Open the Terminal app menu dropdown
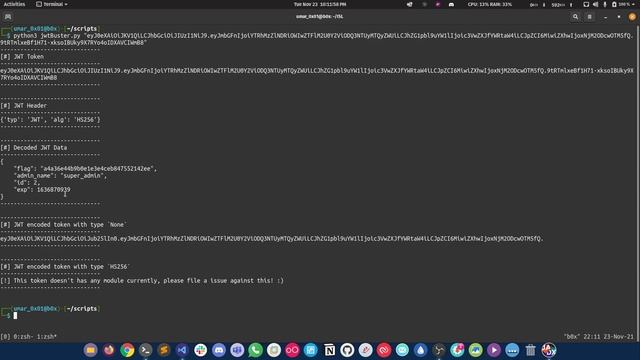The height and width of the screenshot is (360, 640). point(52,4)
